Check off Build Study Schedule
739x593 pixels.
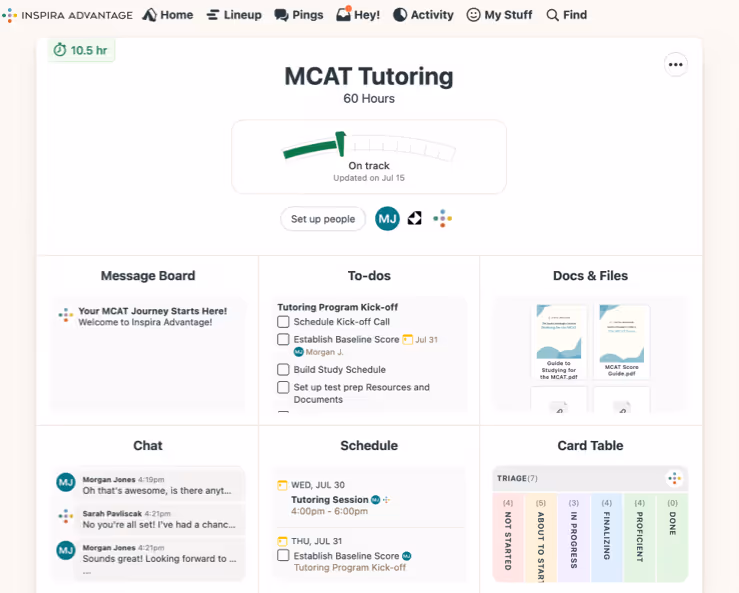(283, 370)
